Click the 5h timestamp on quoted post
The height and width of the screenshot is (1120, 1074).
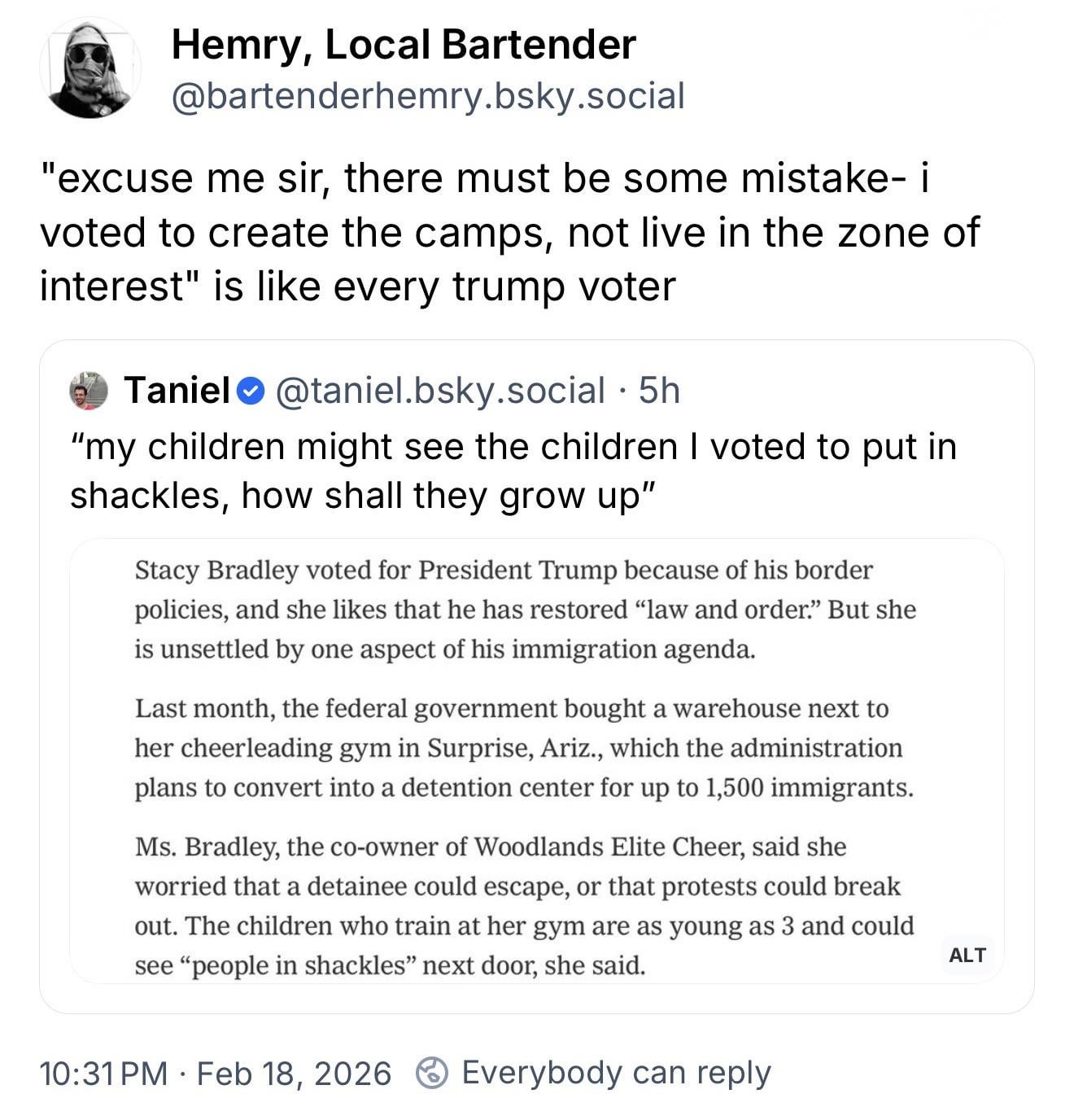659,391
